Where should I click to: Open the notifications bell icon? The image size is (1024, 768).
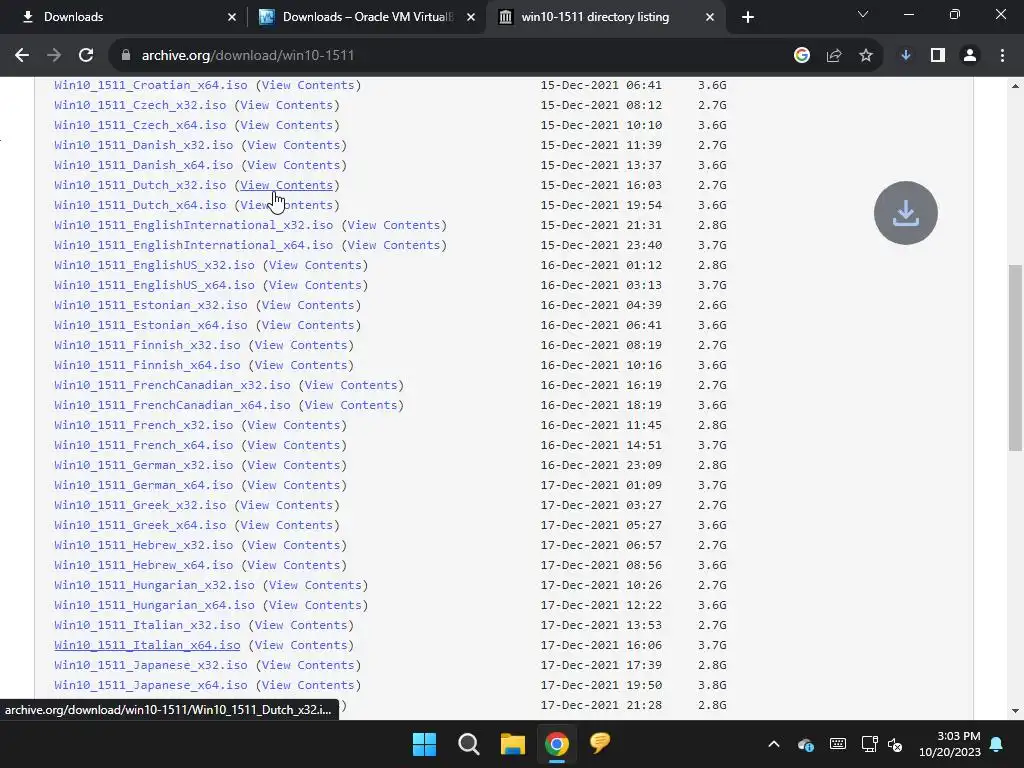[x=997, y=744]
